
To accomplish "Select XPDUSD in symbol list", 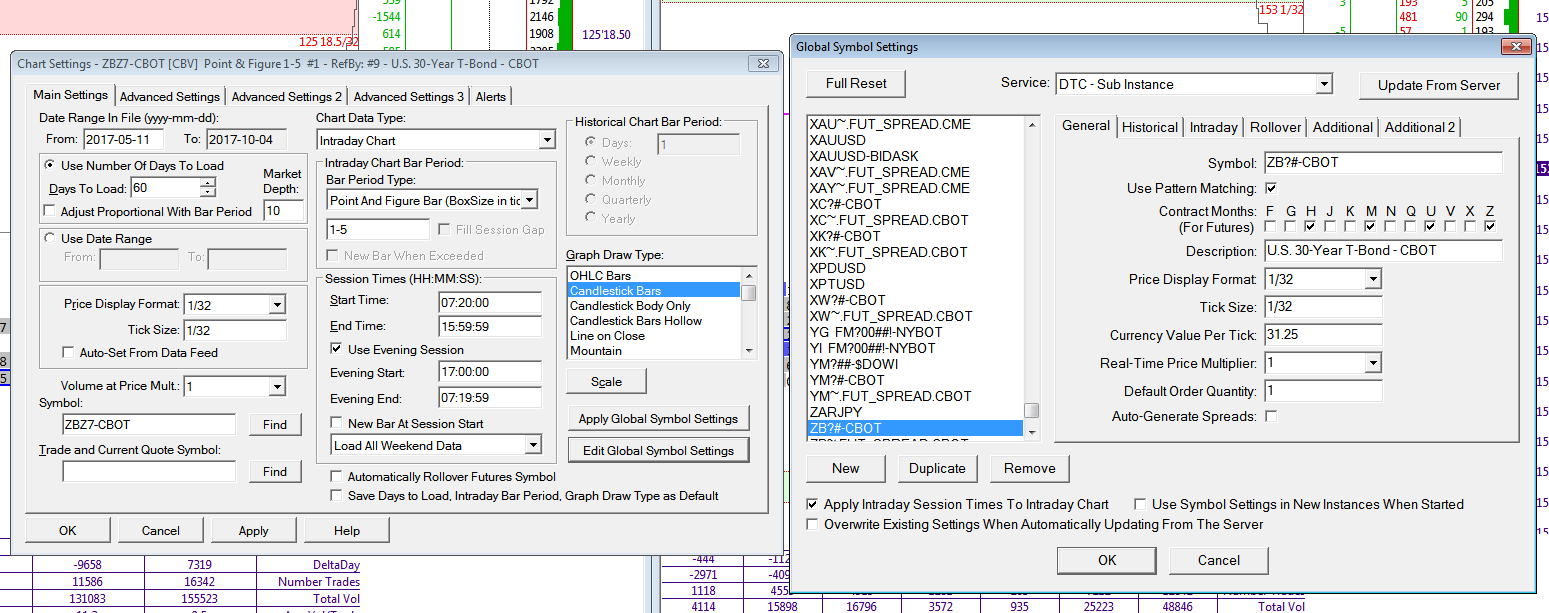I will 915,268.
